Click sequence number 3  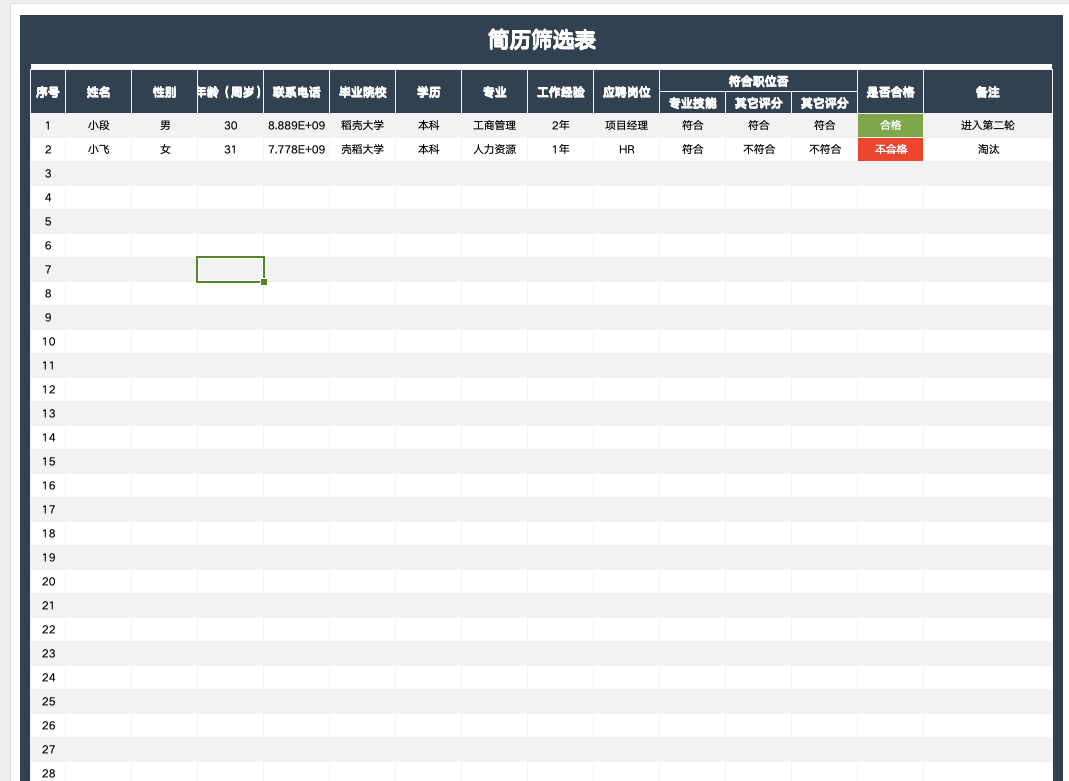[x=48, y=174]
